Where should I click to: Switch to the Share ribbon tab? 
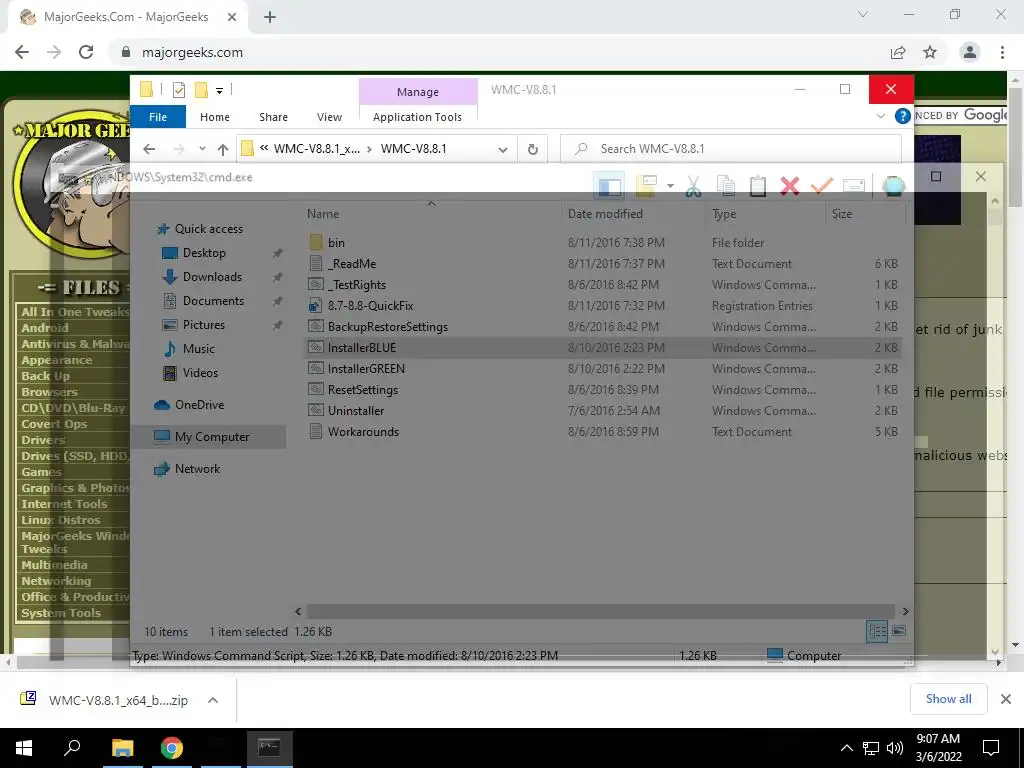pos(273,117)
